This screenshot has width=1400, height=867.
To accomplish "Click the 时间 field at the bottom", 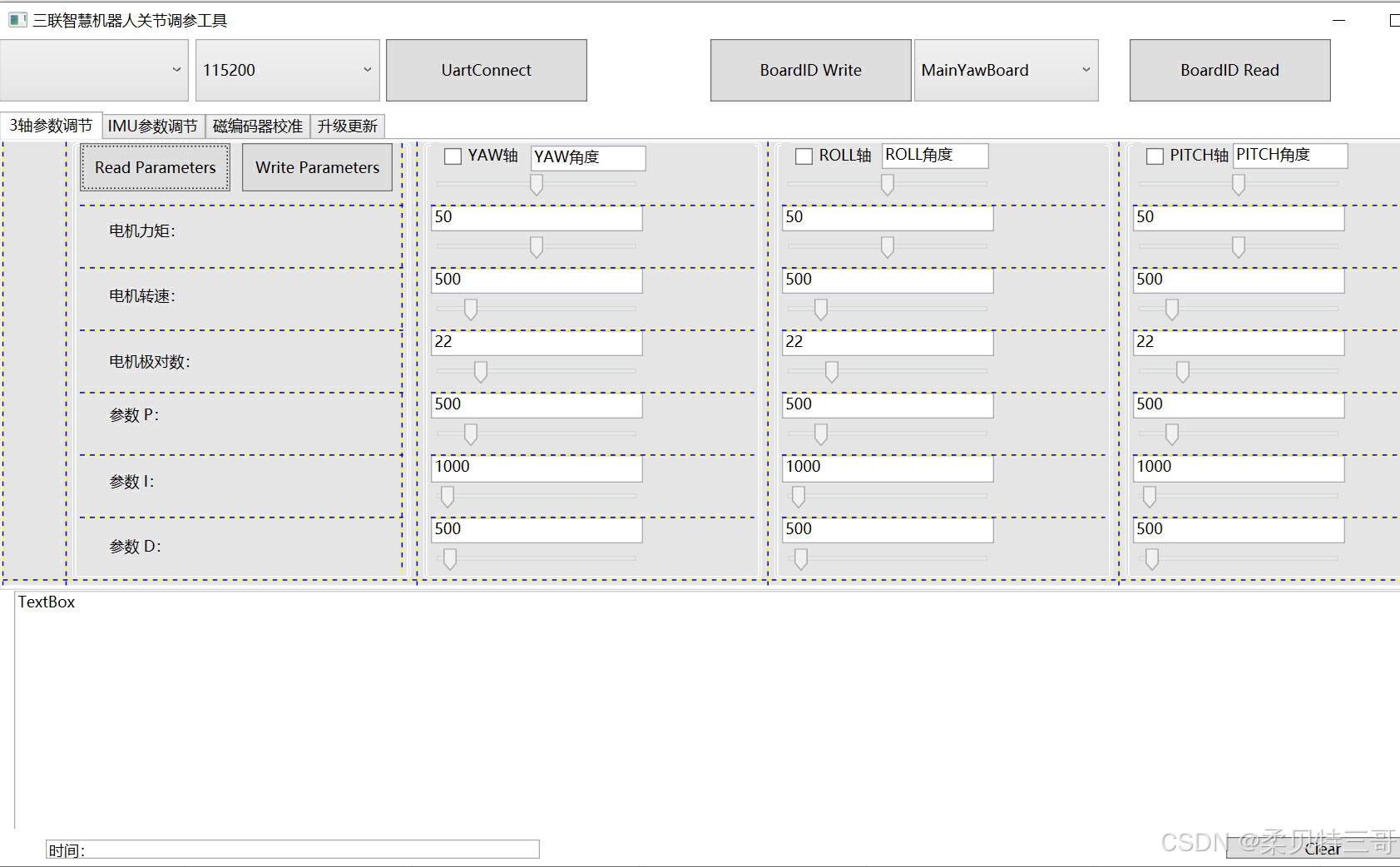I will coord(293,850).
